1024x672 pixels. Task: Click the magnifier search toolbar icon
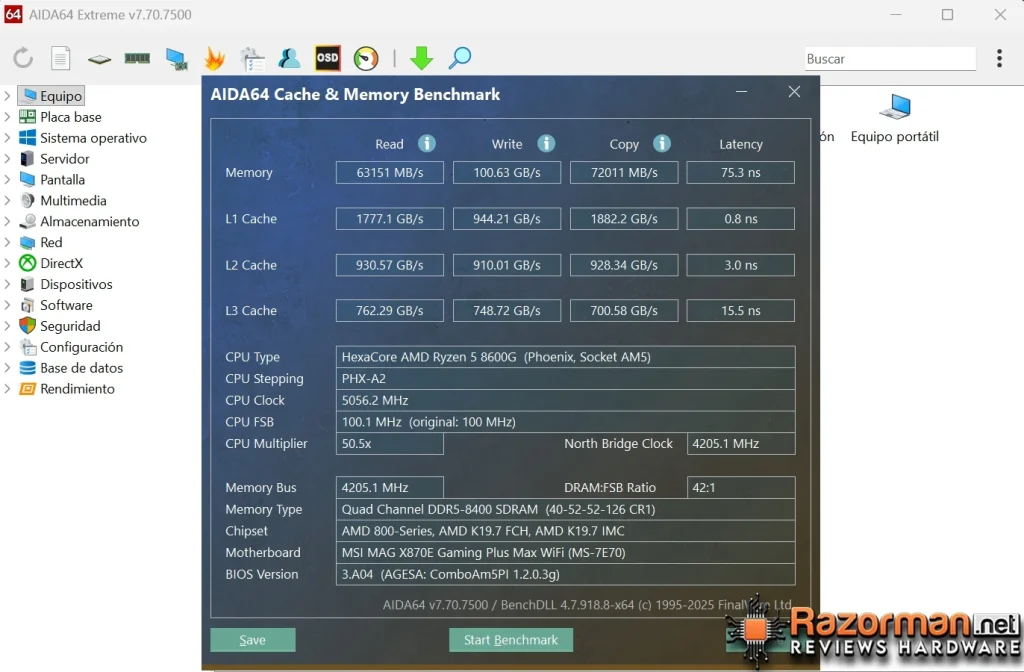[460, 58]
